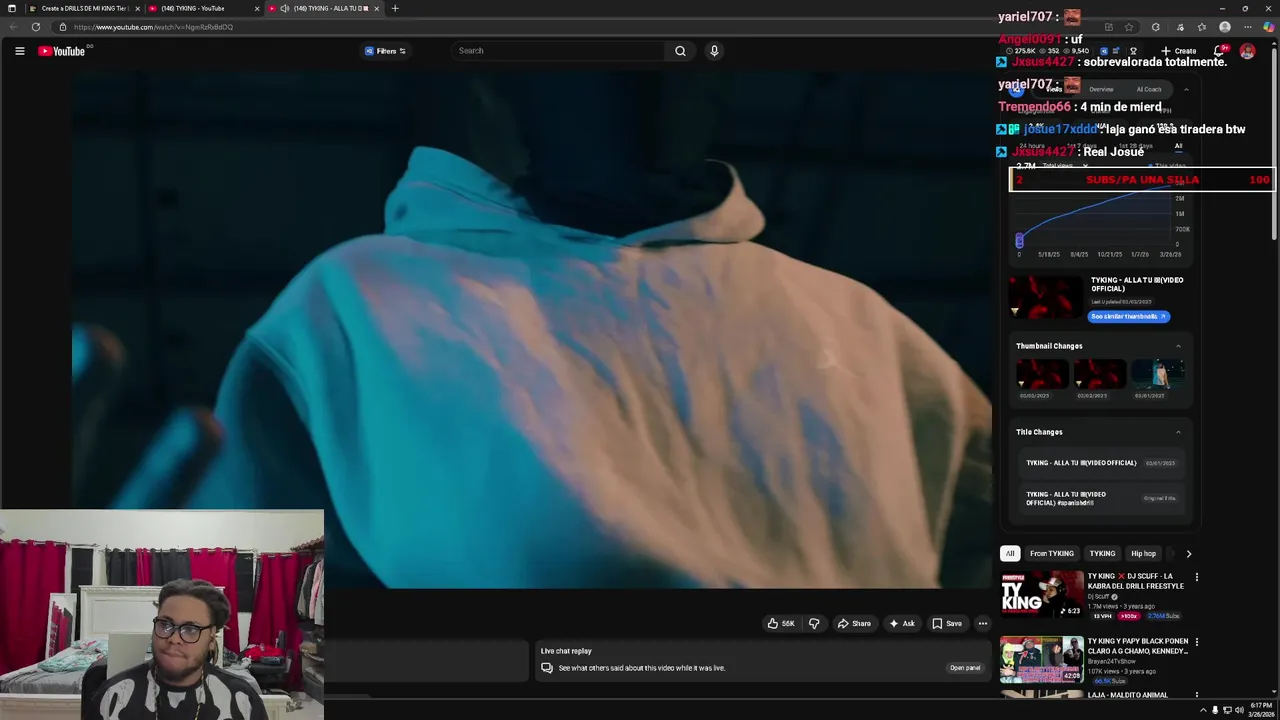The width and height of the screenshot is (1280, 720).
Task: Open the taskbar clock showing 6:17 PM
Action: [1261, 710]
